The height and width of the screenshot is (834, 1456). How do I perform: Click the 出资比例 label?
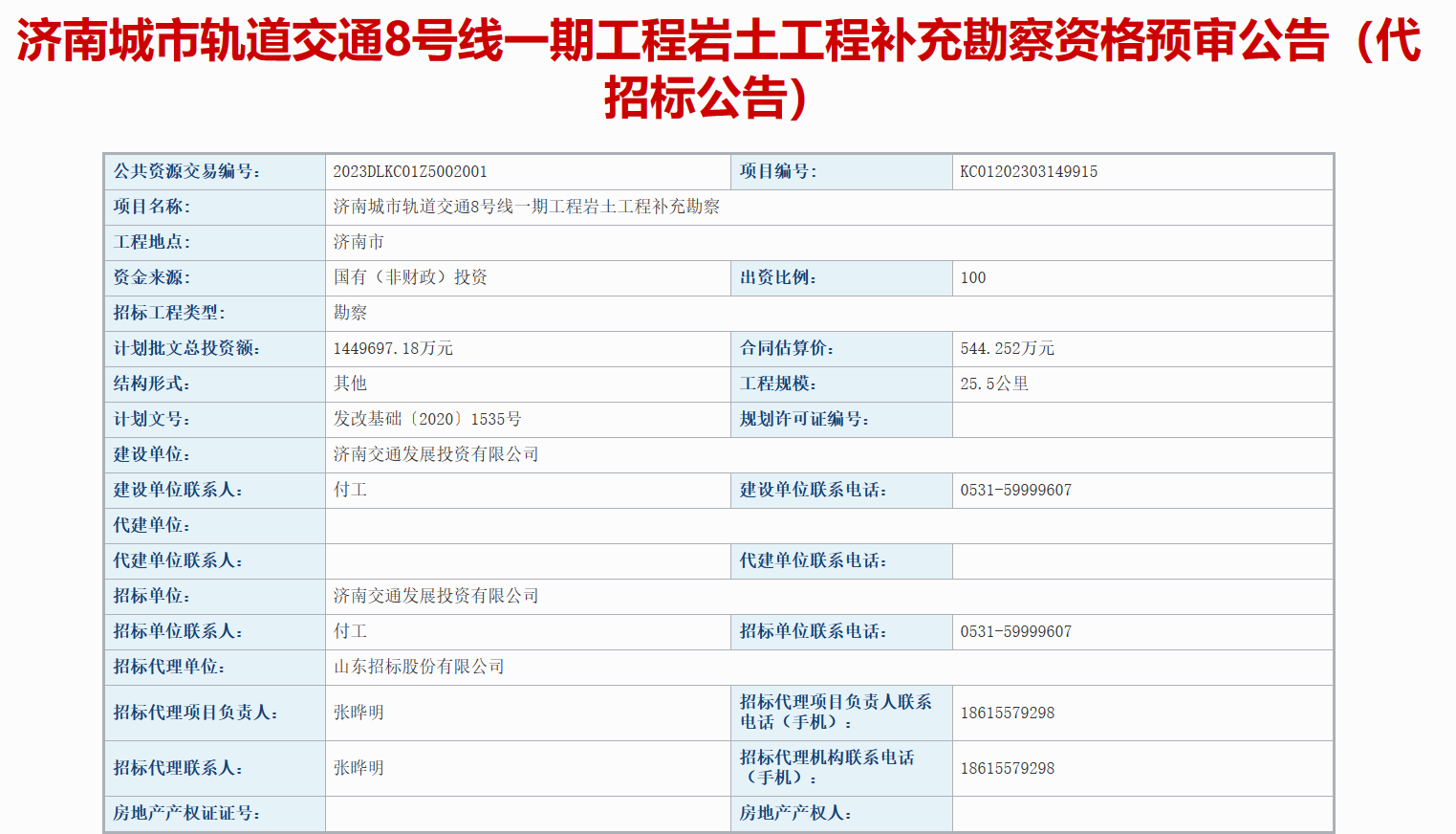pyautogui.click(x=778, y=277)
